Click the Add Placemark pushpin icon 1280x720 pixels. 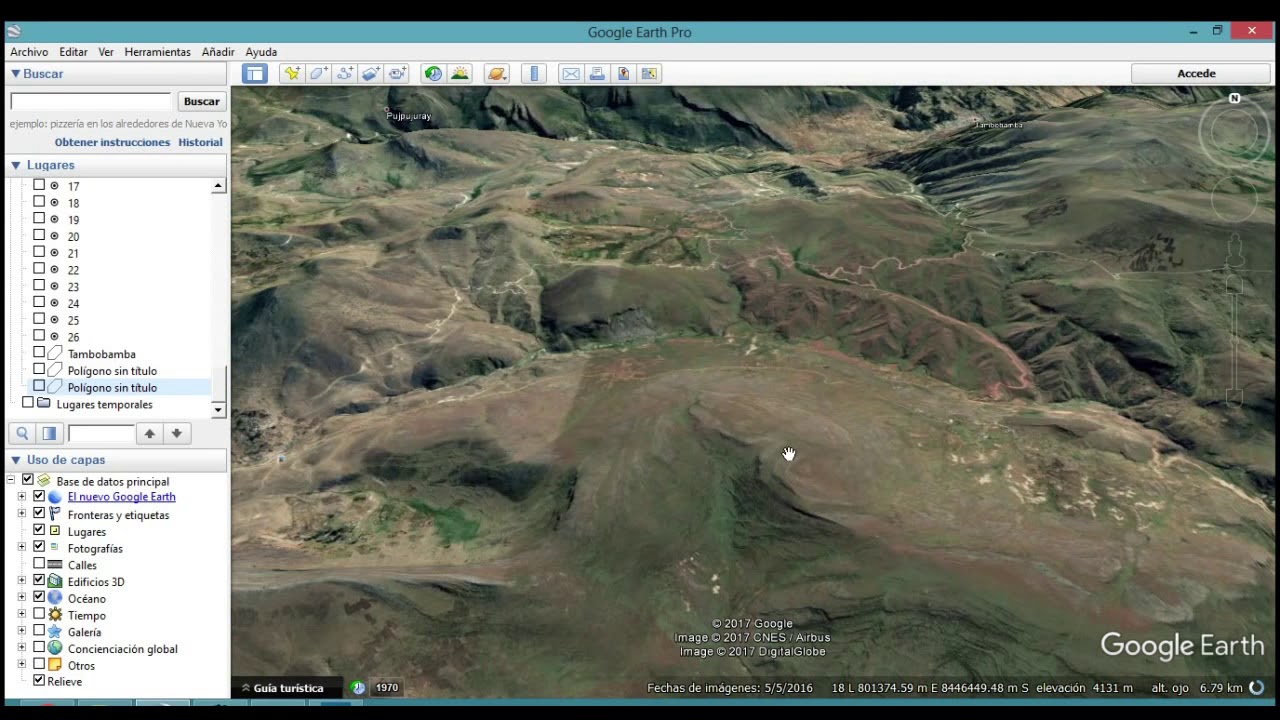(291, 73)
